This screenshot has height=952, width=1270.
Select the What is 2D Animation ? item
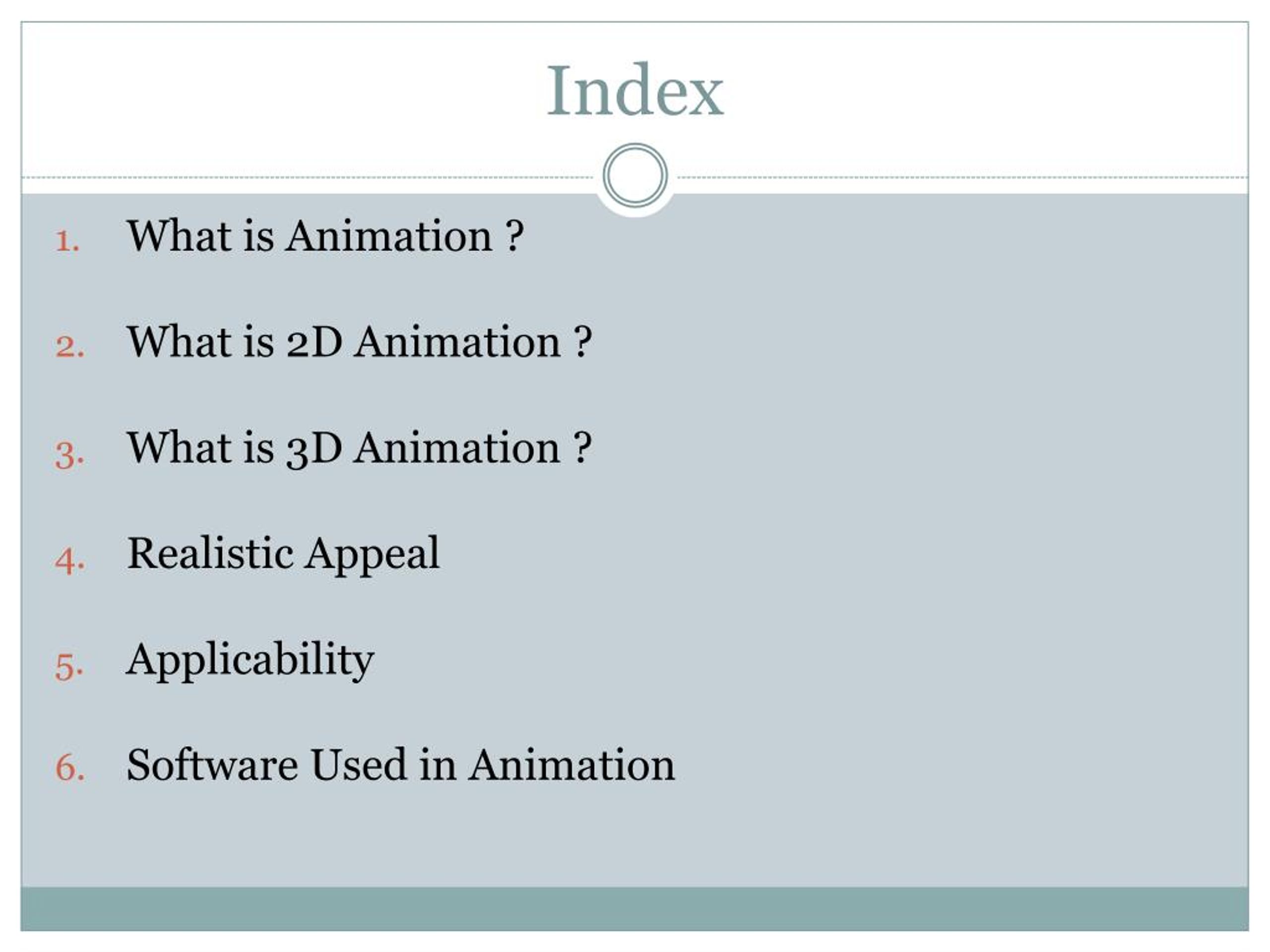(359, 342)
